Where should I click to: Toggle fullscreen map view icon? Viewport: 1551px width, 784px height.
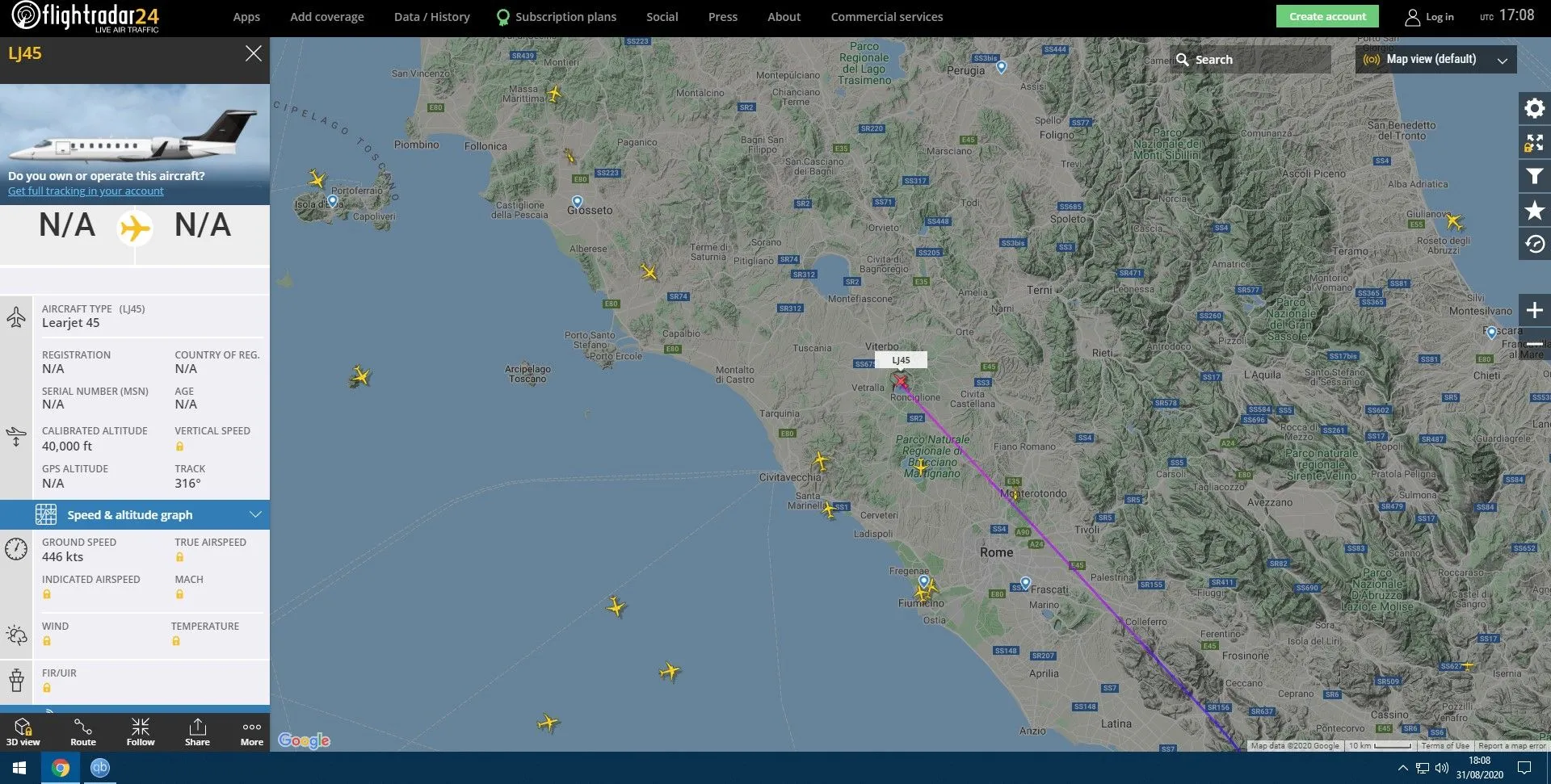pyautogui.click(x=1534, y=143)
